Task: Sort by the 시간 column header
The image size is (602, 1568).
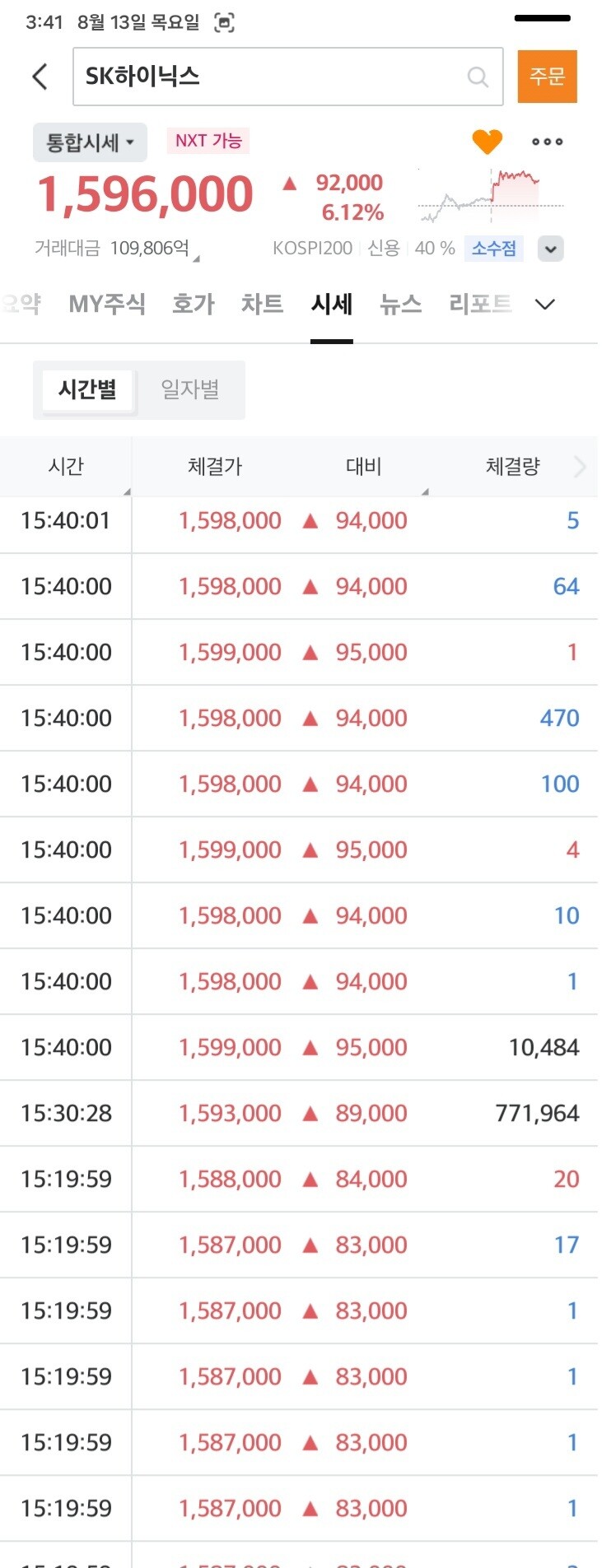Action: point(66,467)
